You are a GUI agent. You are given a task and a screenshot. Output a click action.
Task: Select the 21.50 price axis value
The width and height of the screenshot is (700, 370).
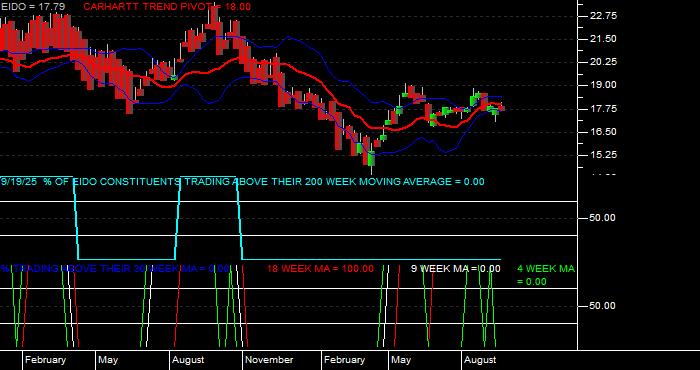(603, 39)
